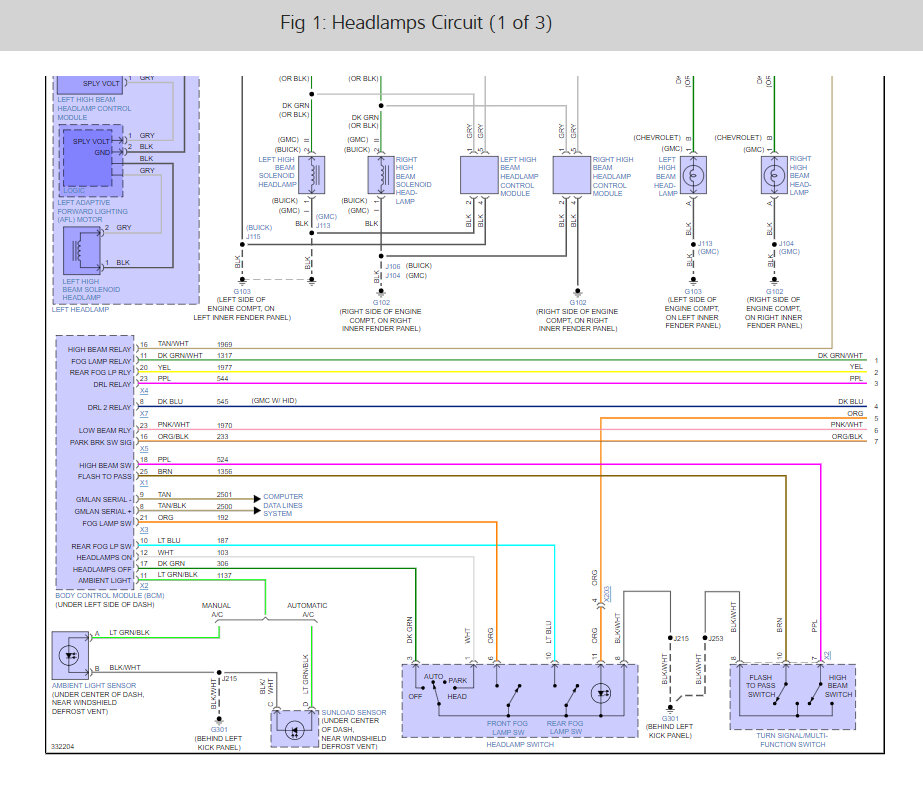The height and width of the screenshot is (795, 923).
Task: Click the FLASH TO PASS BCM pin label
Action: (x=105, y=477)
